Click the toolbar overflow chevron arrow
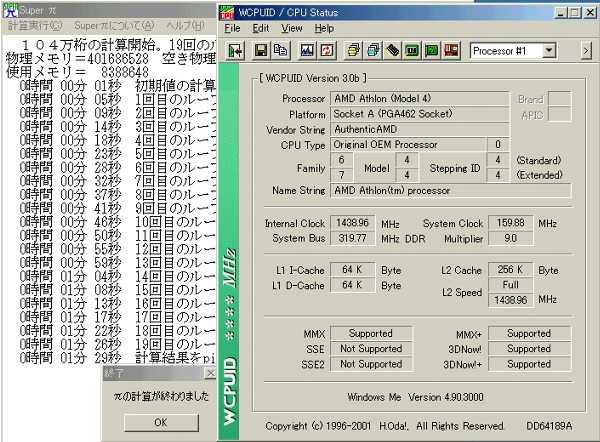 pos(586,51)
